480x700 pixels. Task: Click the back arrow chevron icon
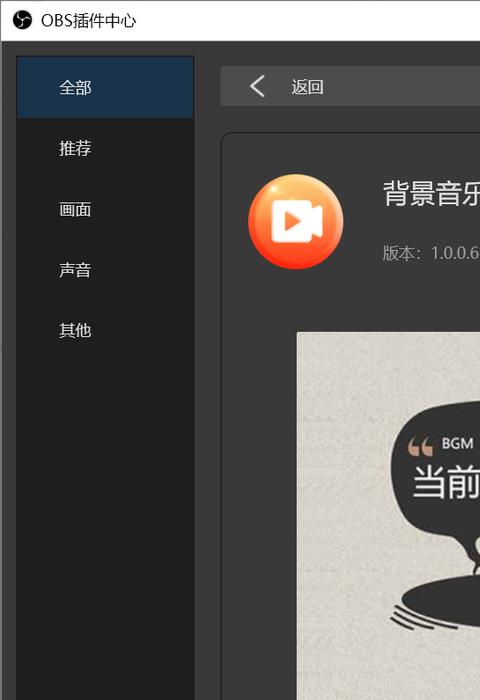[257, 86]
